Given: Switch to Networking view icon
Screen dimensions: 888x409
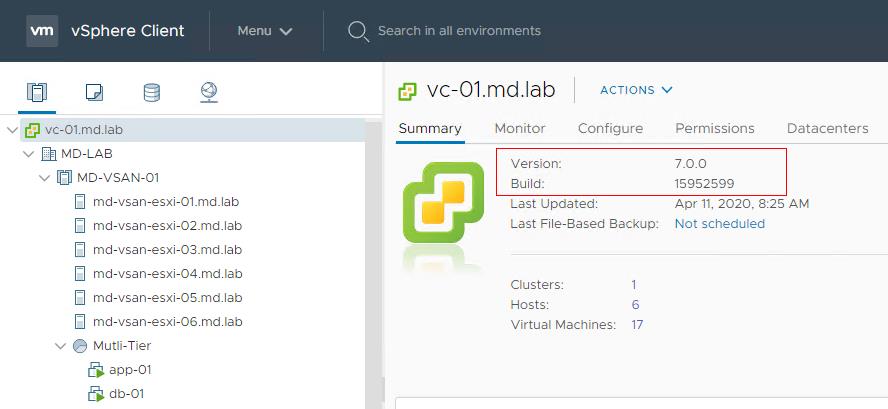Looking at the screenshot, I should [209, 92].
